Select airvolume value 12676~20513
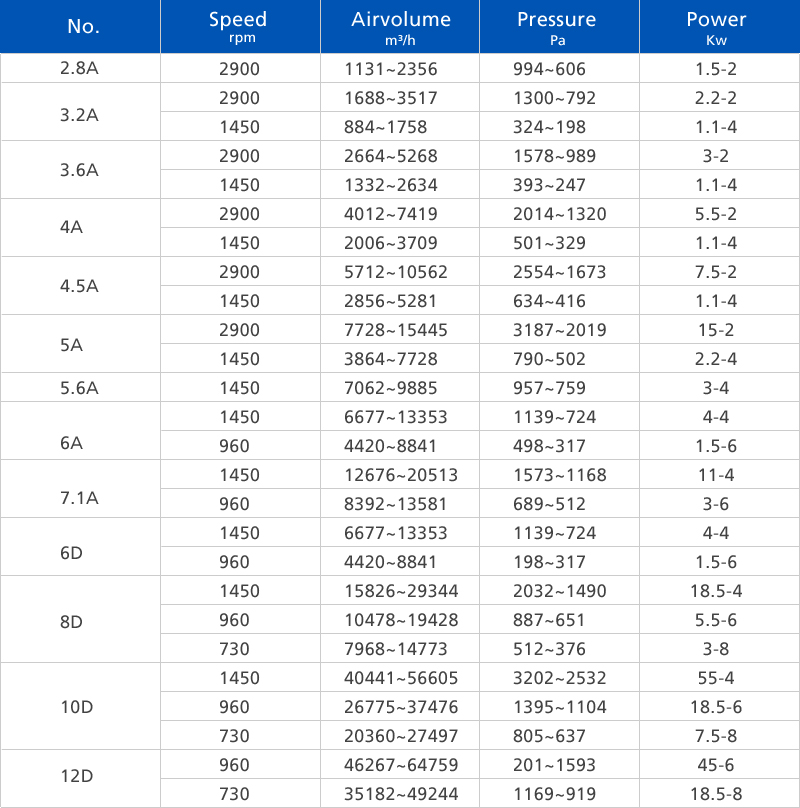The image size is (800, 808). 396,475
